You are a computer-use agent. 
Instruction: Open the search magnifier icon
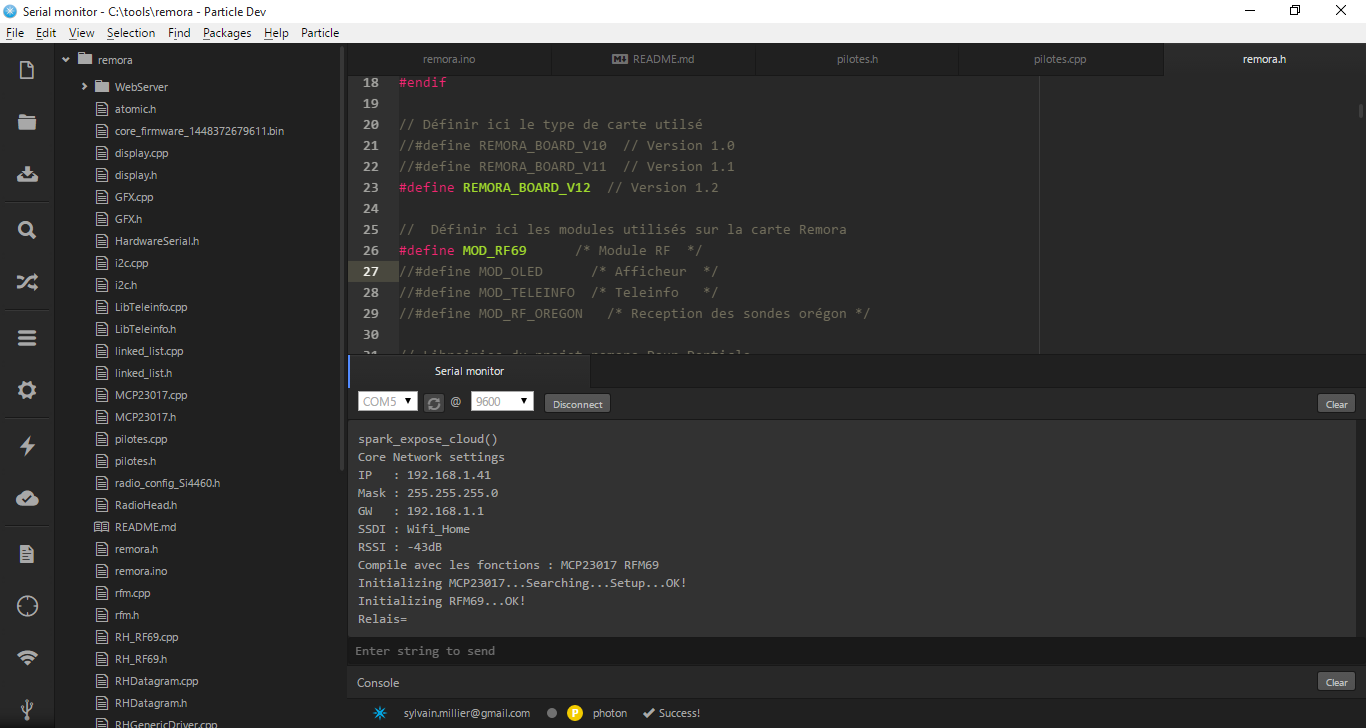pyautogui.click(x=27, y=230)
